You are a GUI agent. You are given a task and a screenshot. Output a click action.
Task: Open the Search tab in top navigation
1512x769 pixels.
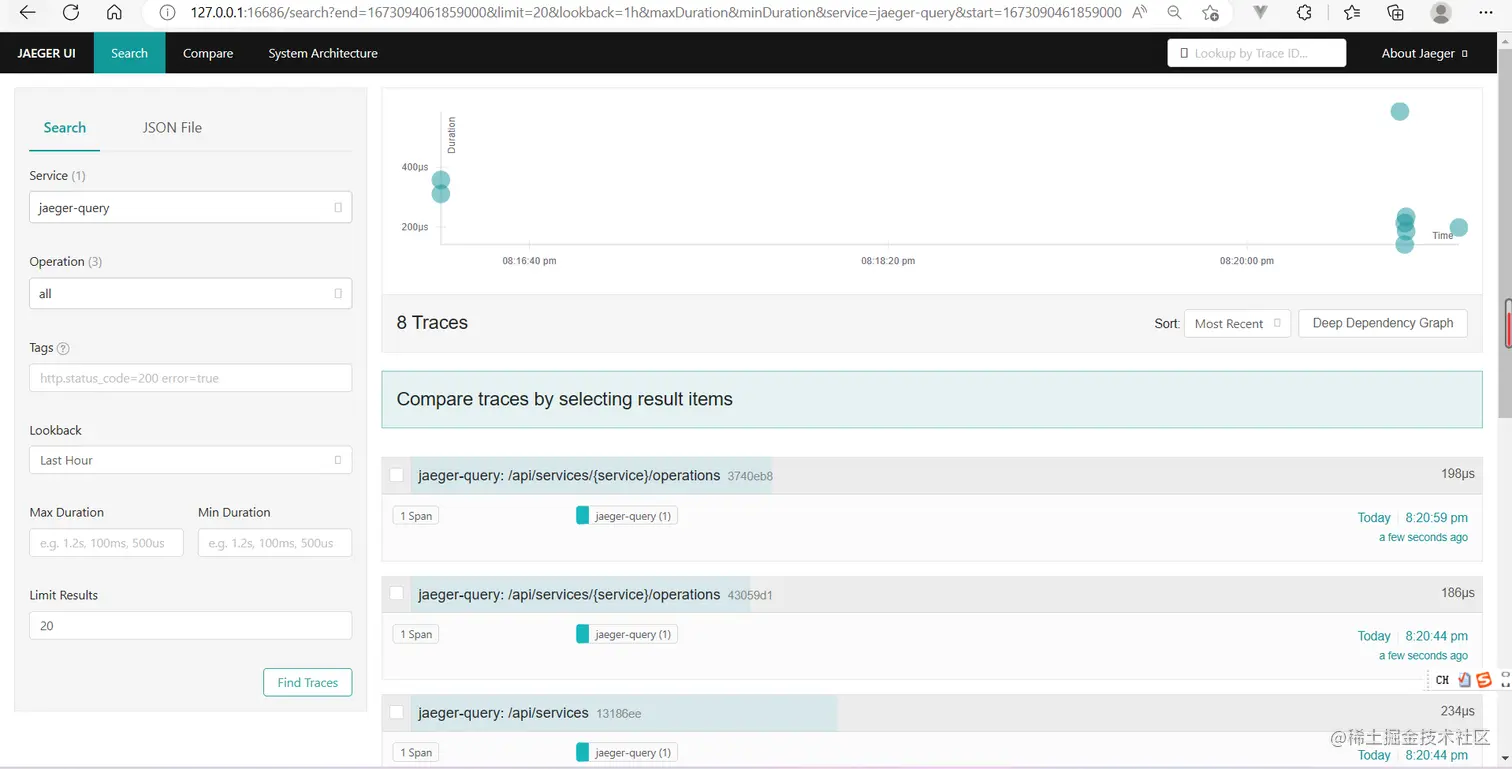tap(129, 53)
